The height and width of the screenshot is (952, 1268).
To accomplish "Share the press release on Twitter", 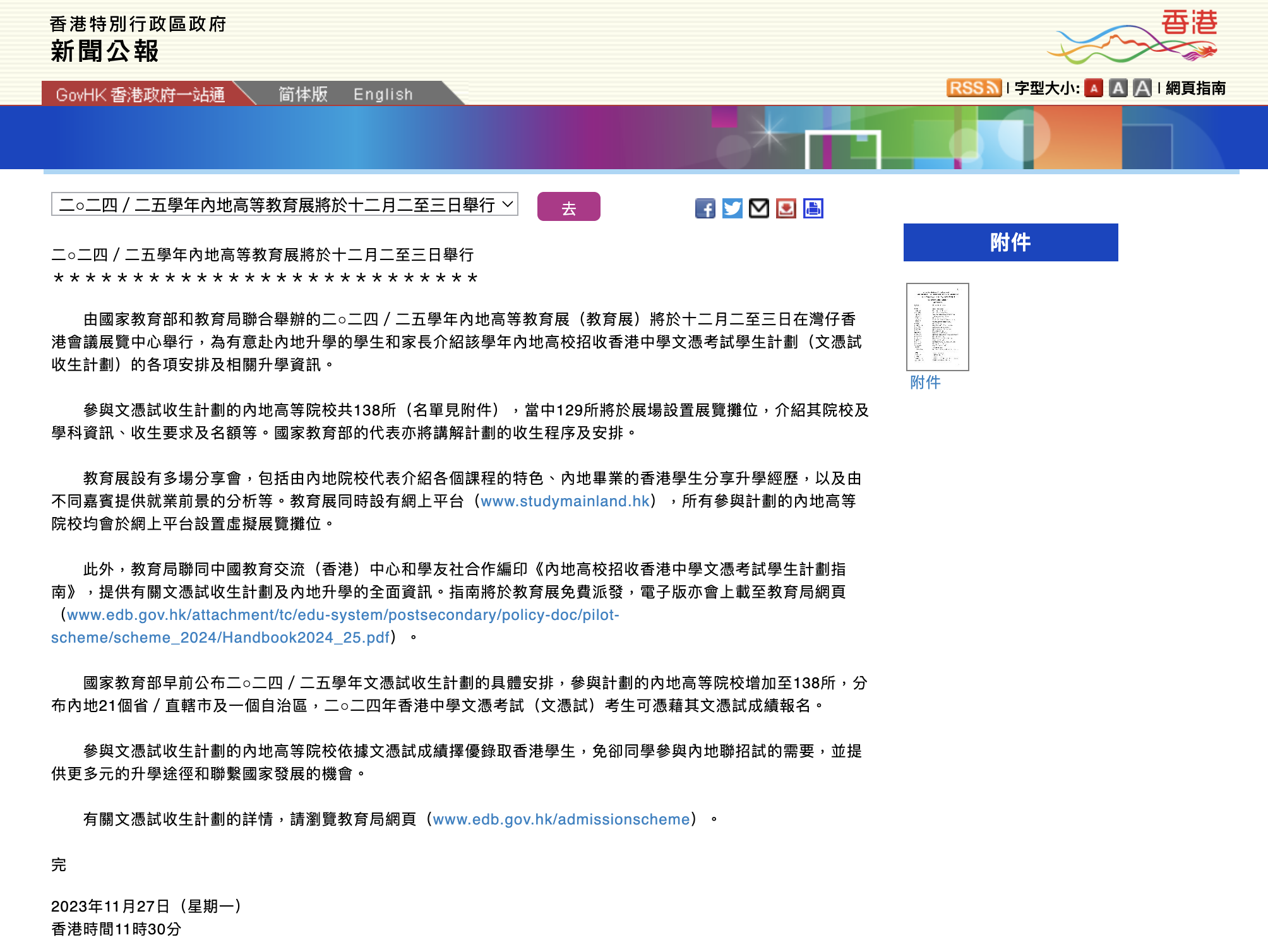I will pyautogui.click(x=733, y=209).
